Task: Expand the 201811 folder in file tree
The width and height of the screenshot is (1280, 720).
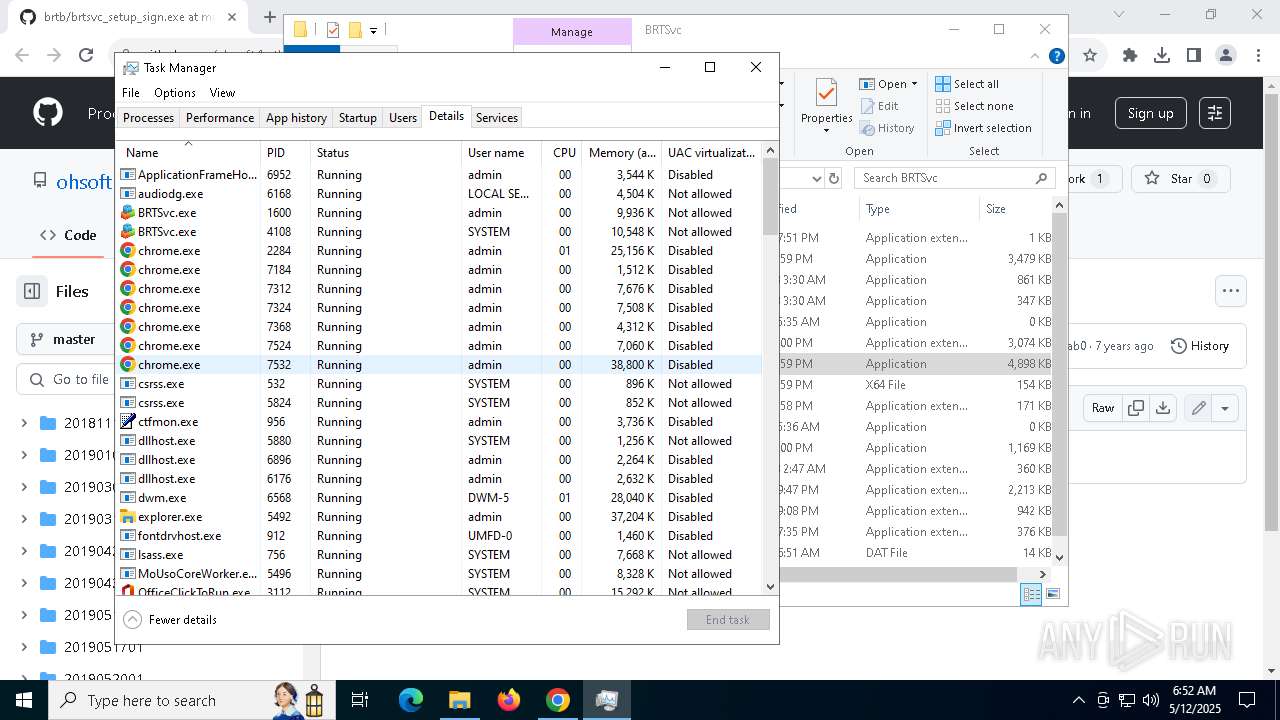Action: point(24,423)
